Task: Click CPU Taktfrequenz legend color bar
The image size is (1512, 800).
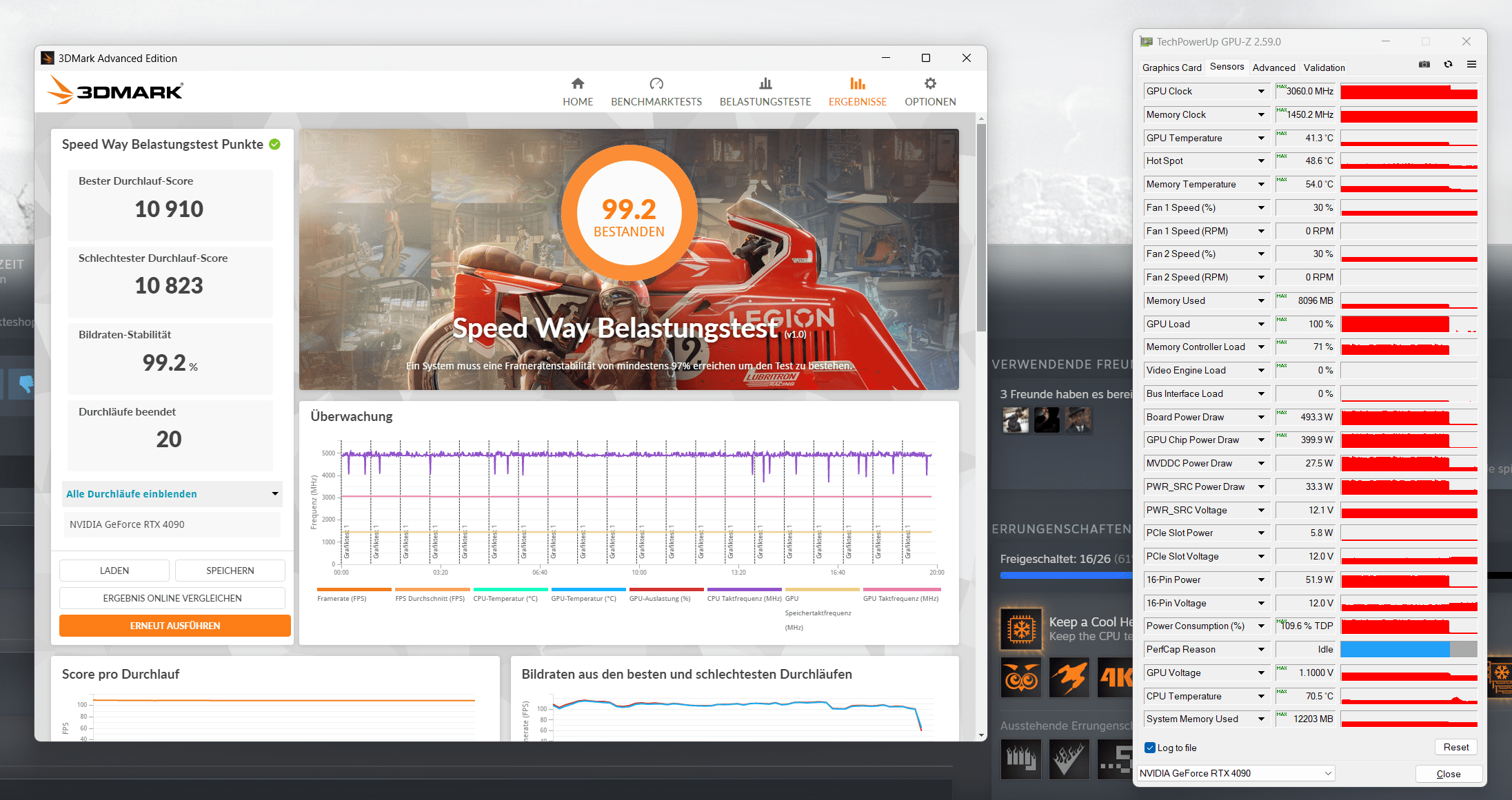Action: click(745, 589)
